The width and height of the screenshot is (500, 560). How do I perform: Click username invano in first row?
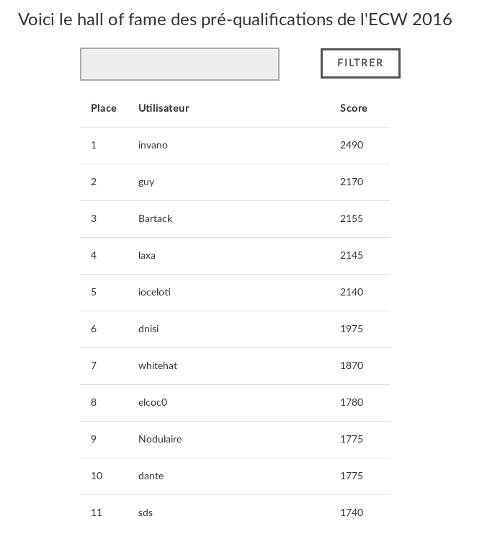(x=153, y=145)
